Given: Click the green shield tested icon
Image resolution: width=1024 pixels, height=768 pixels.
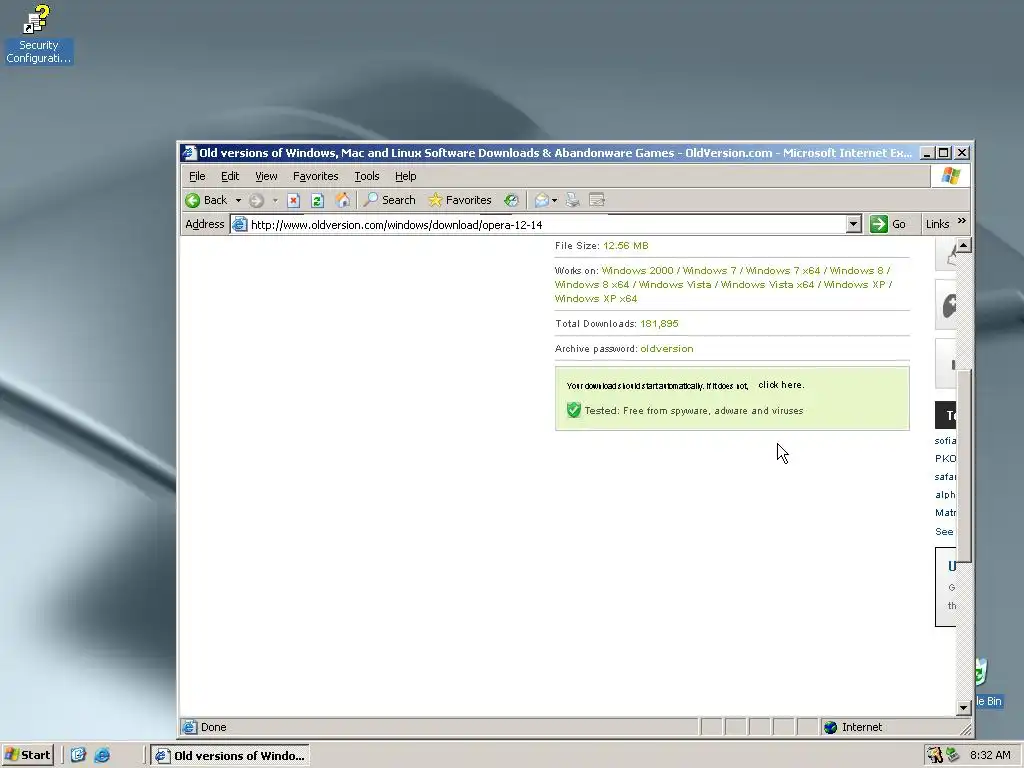Looking at the screenshot, I should click(x=573, y=410).
